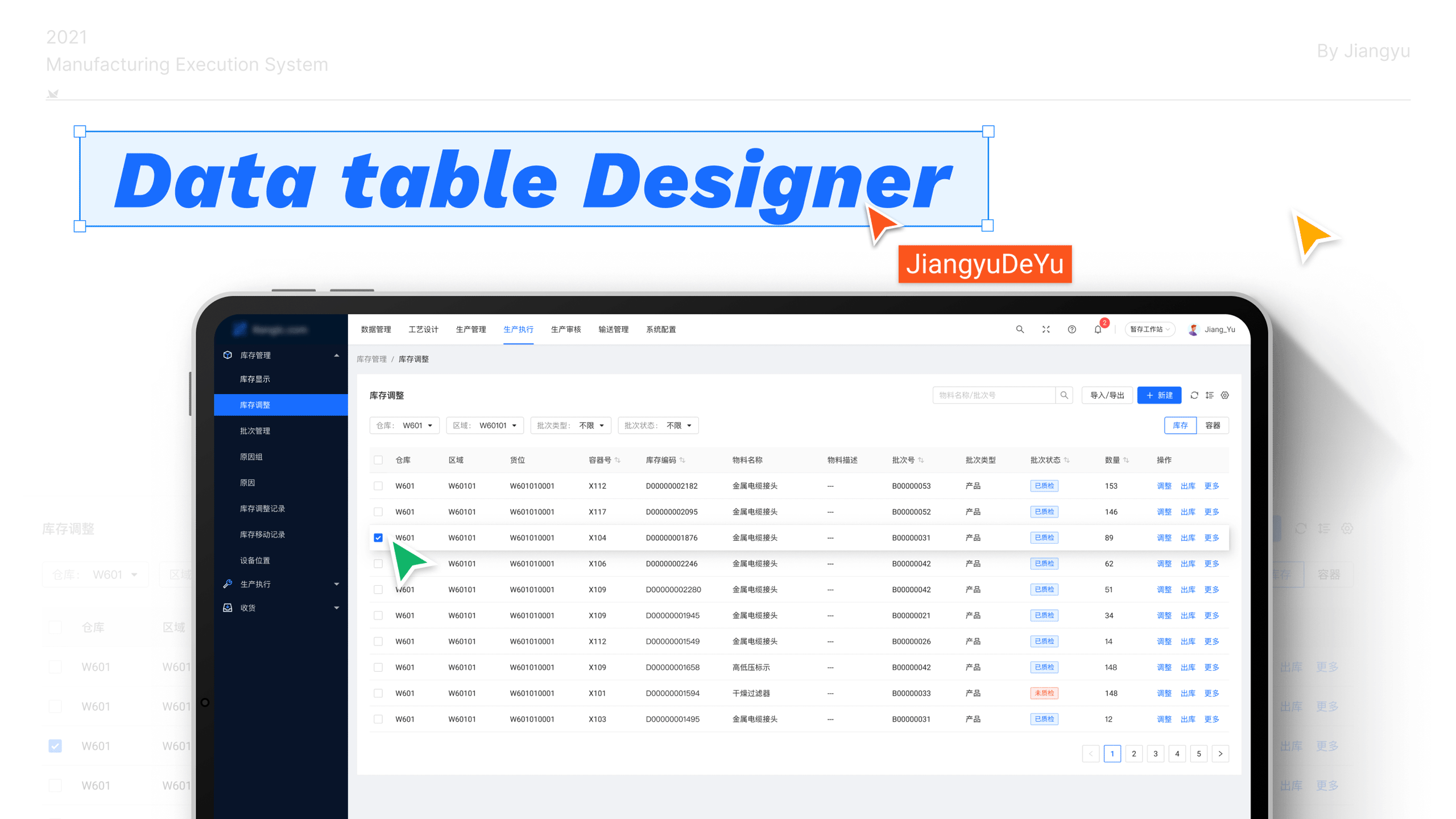Uncheck the selected row for batch B00000031

(378, 537)
